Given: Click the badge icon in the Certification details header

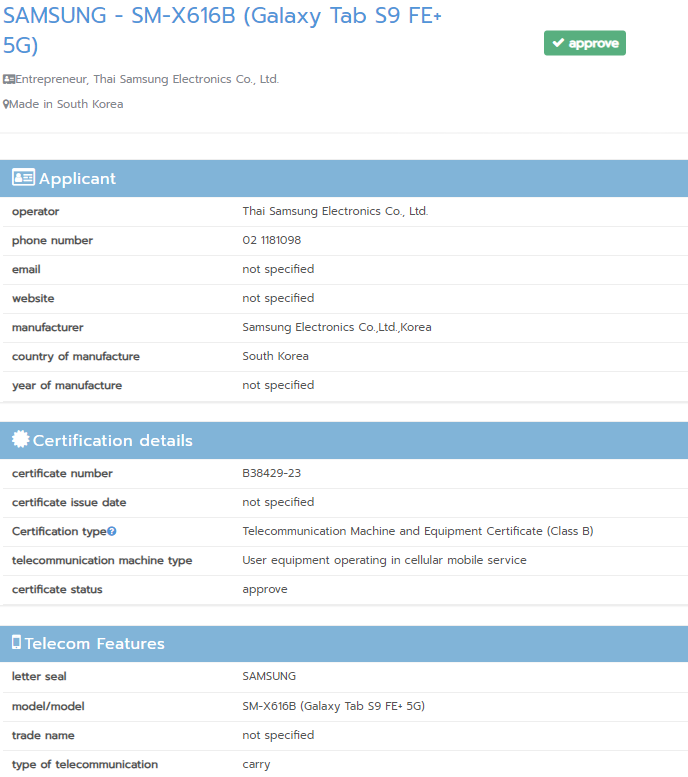Looking at the screenshot, I should click(x=20, y=440).
